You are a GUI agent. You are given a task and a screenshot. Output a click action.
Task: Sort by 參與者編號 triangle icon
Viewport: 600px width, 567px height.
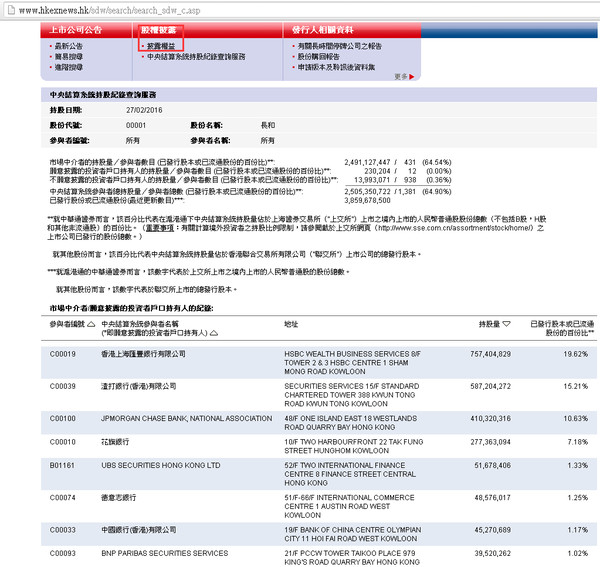pyautogui.click(x=91, y=324)
